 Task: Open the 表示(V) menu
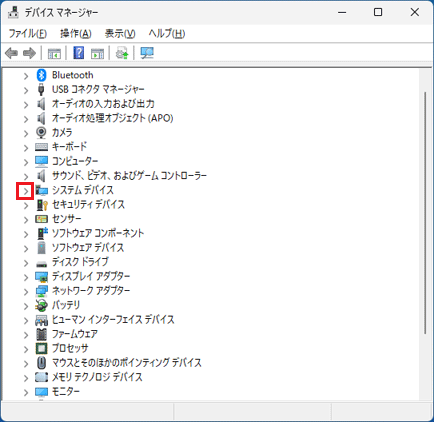click(120, 33)
